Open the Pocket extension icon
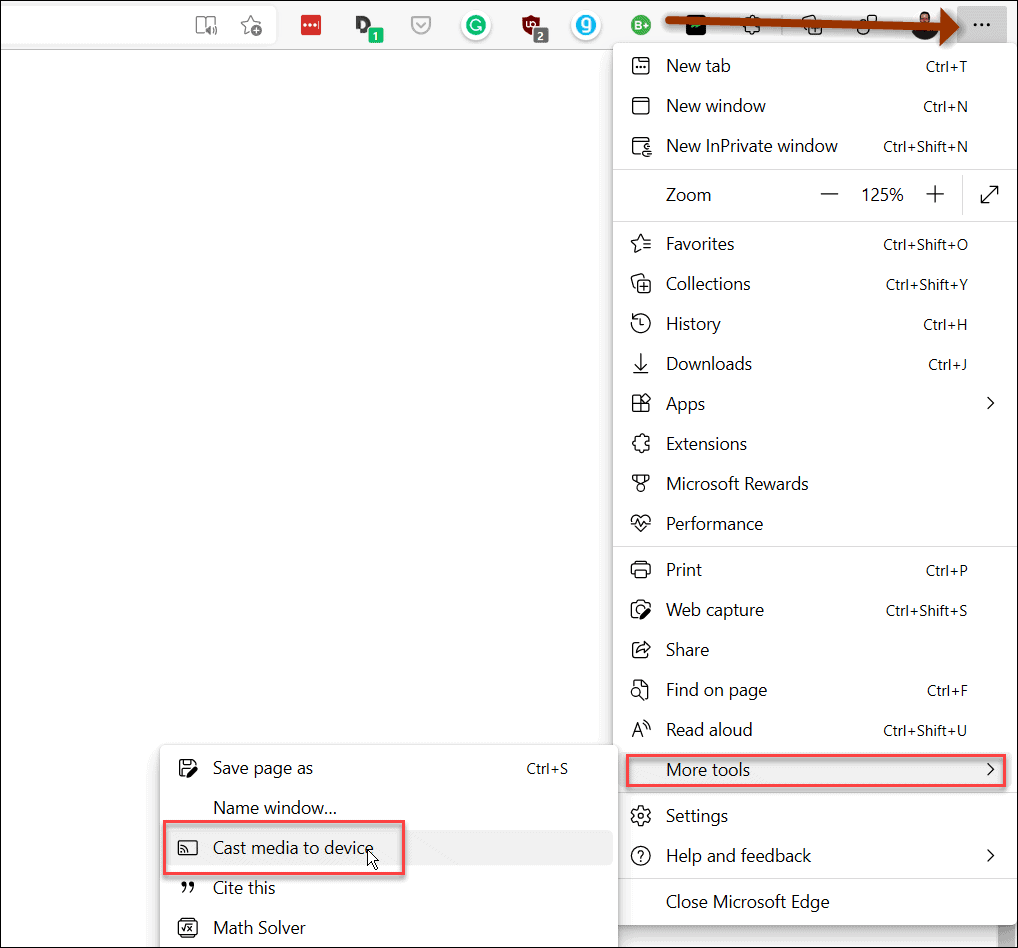The height and width of the screenshot is (948, 1018). (421, 26)
